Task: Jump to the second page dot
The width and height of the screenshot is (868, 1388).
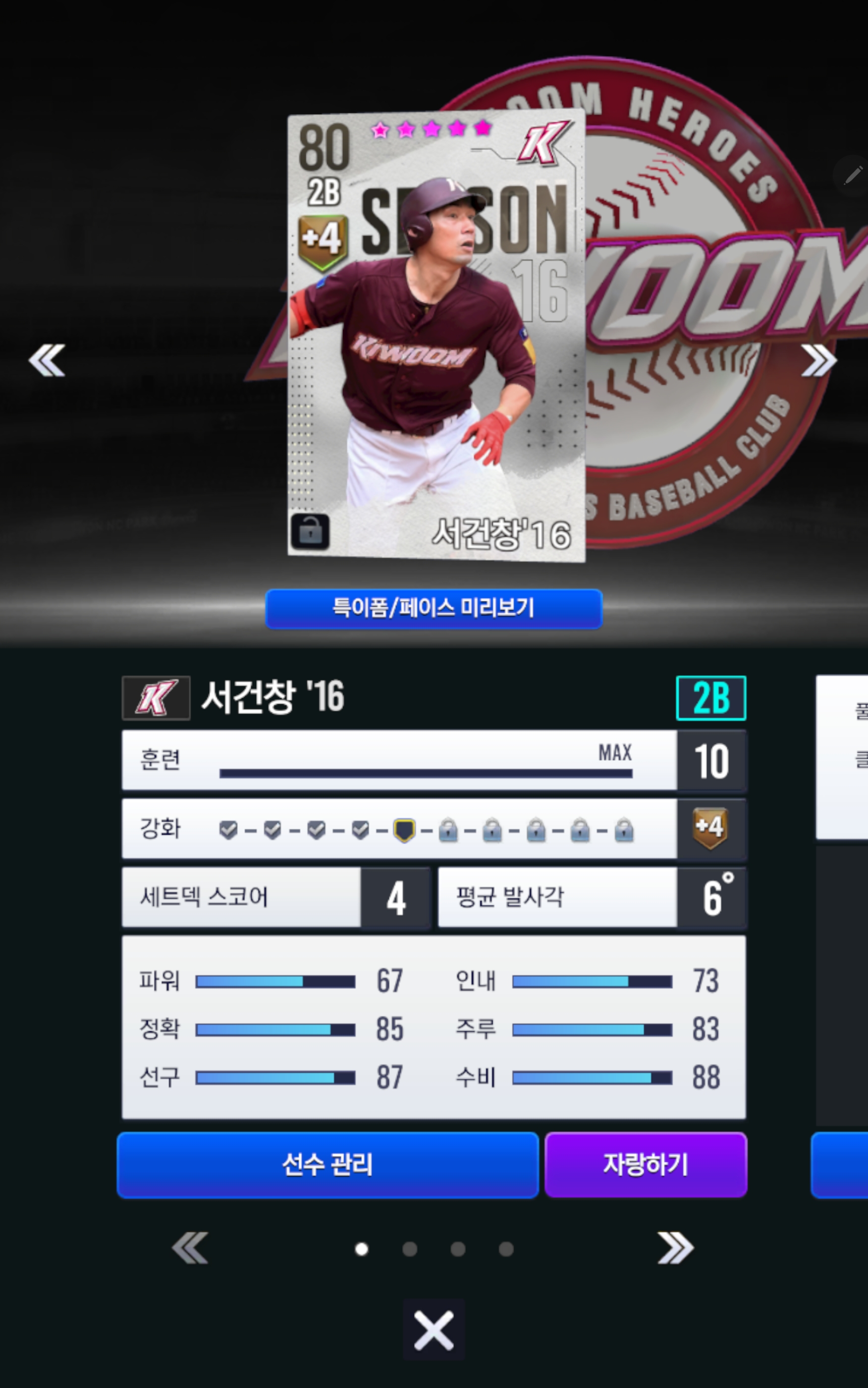Action: [410, 1249]
